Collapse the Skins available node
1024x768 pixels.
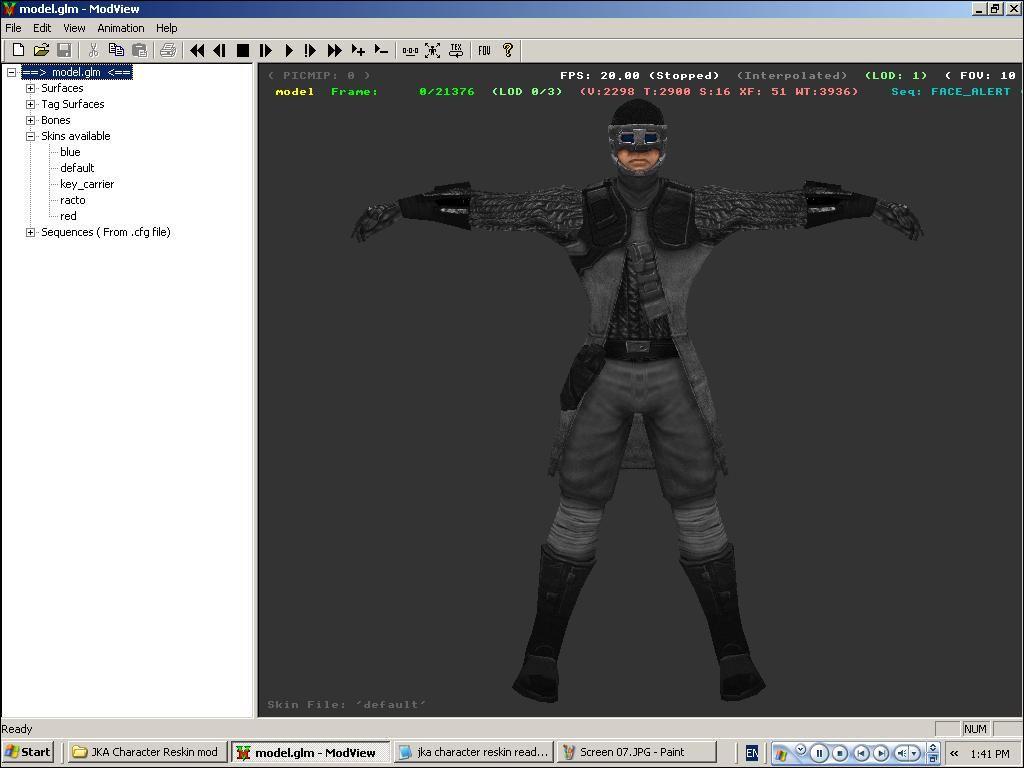click(x=31, y=136)
